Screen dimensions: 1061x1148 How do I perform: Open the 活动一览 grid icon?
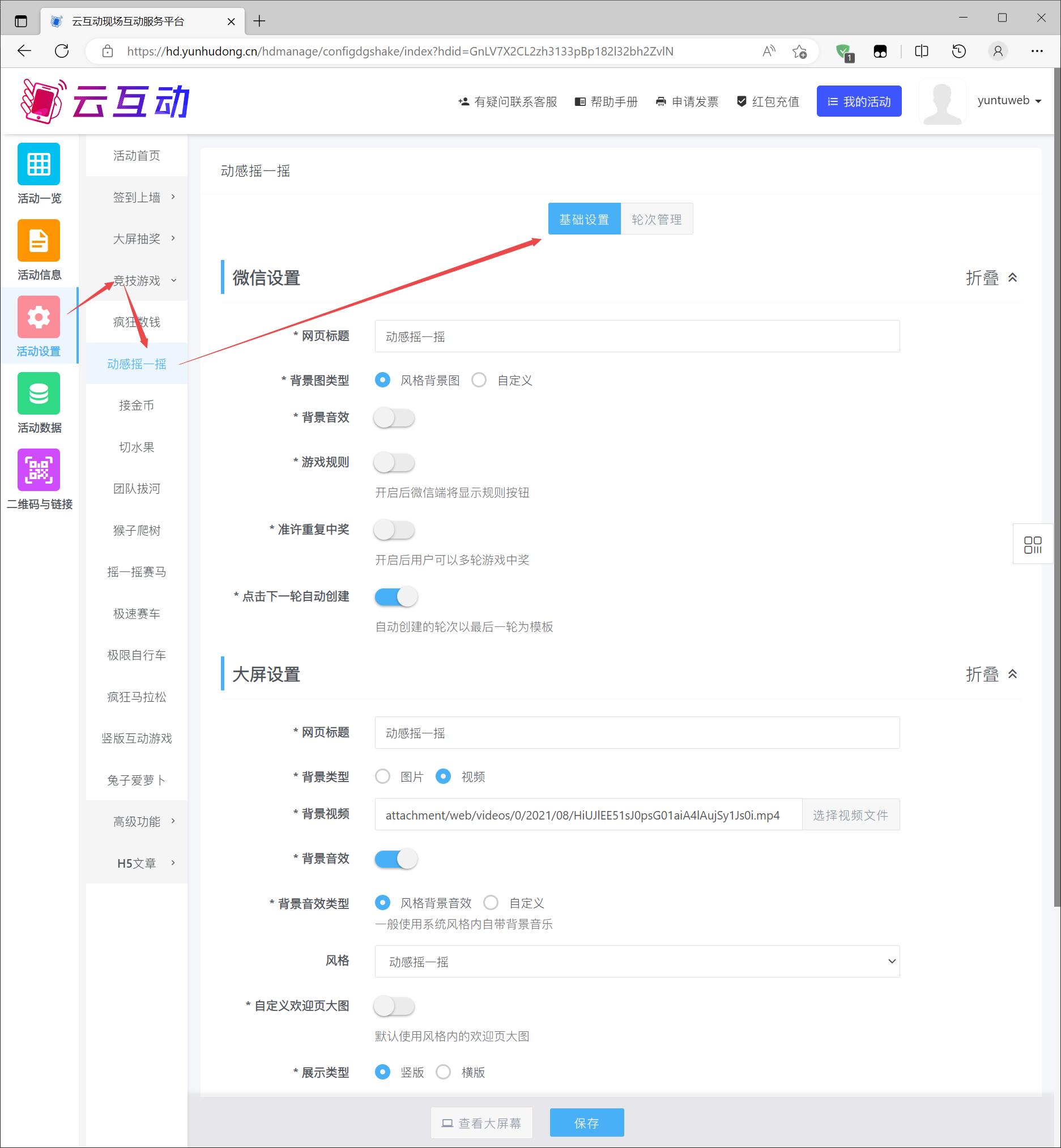(x=39, y=164)
